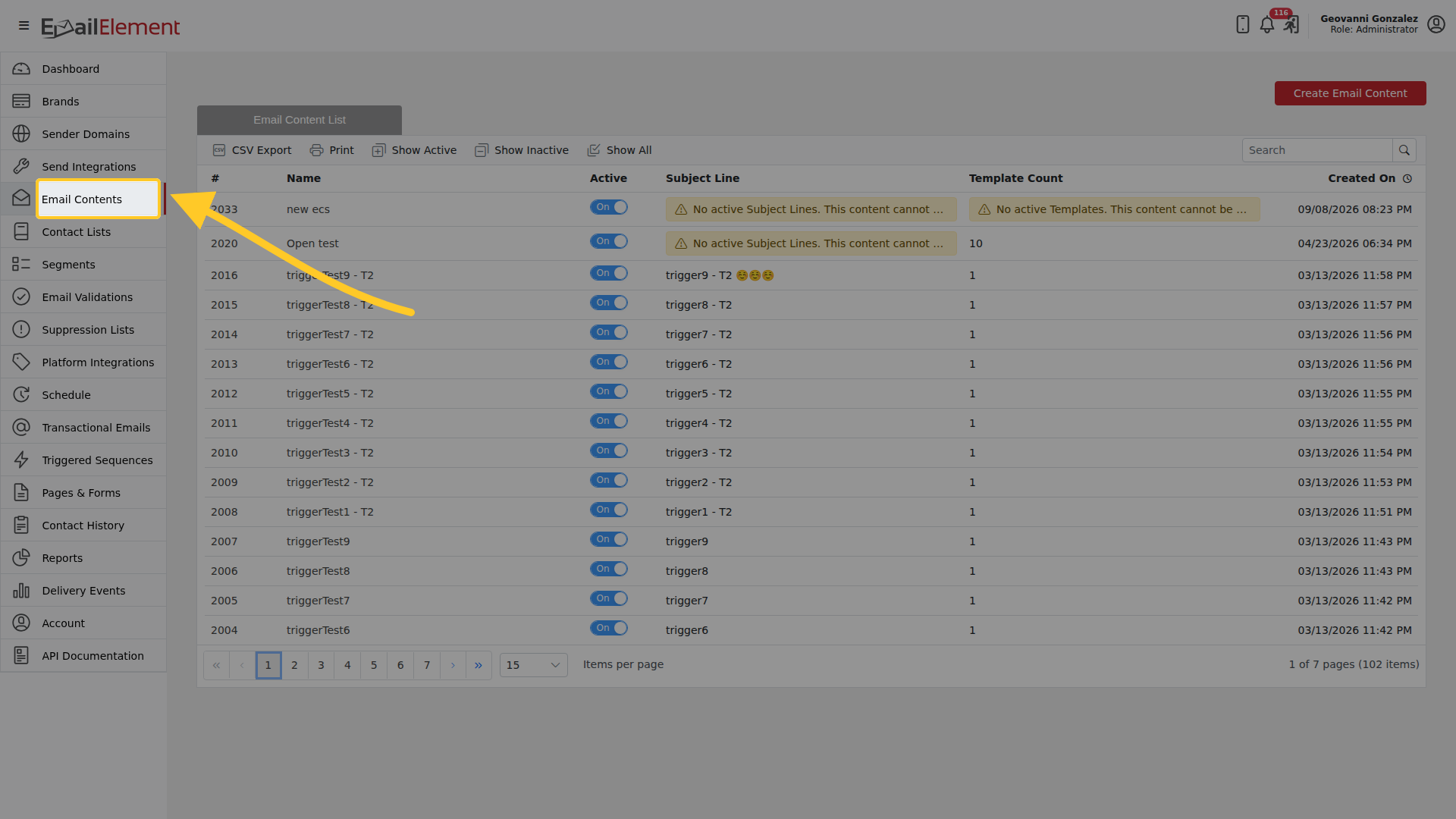
Task: Select the Email Content List tab
Action: pos(300,120)
